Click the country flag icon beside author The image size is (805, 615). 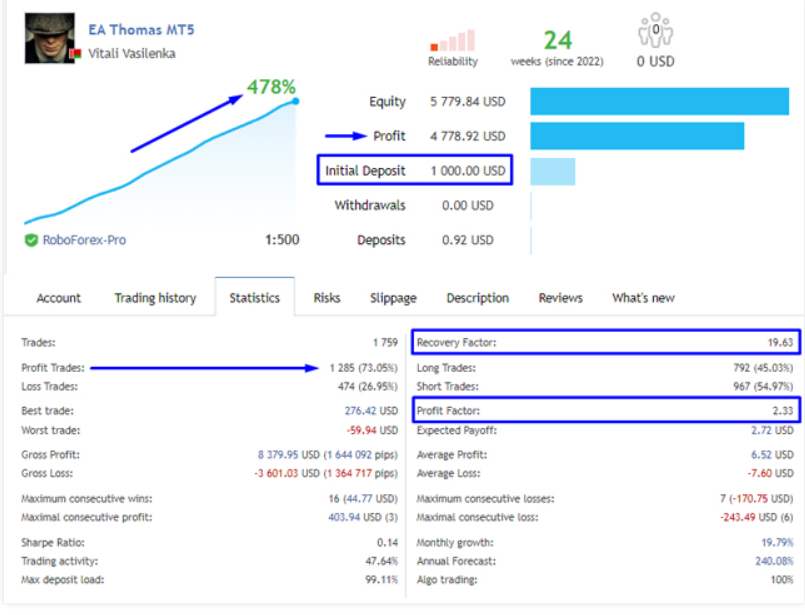pyautogui.click(x=76, y=55)
